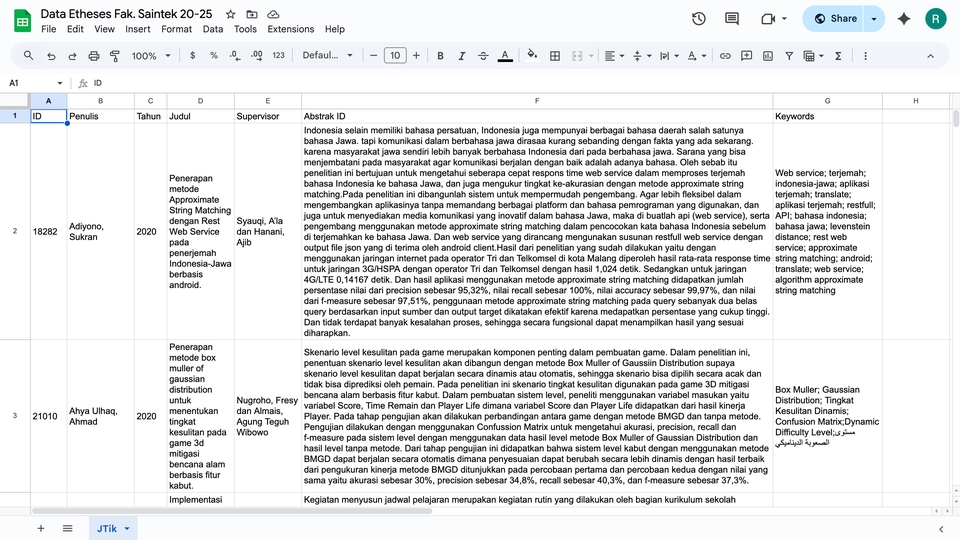Open the text rotation dropdown

[x=697, y=56]
